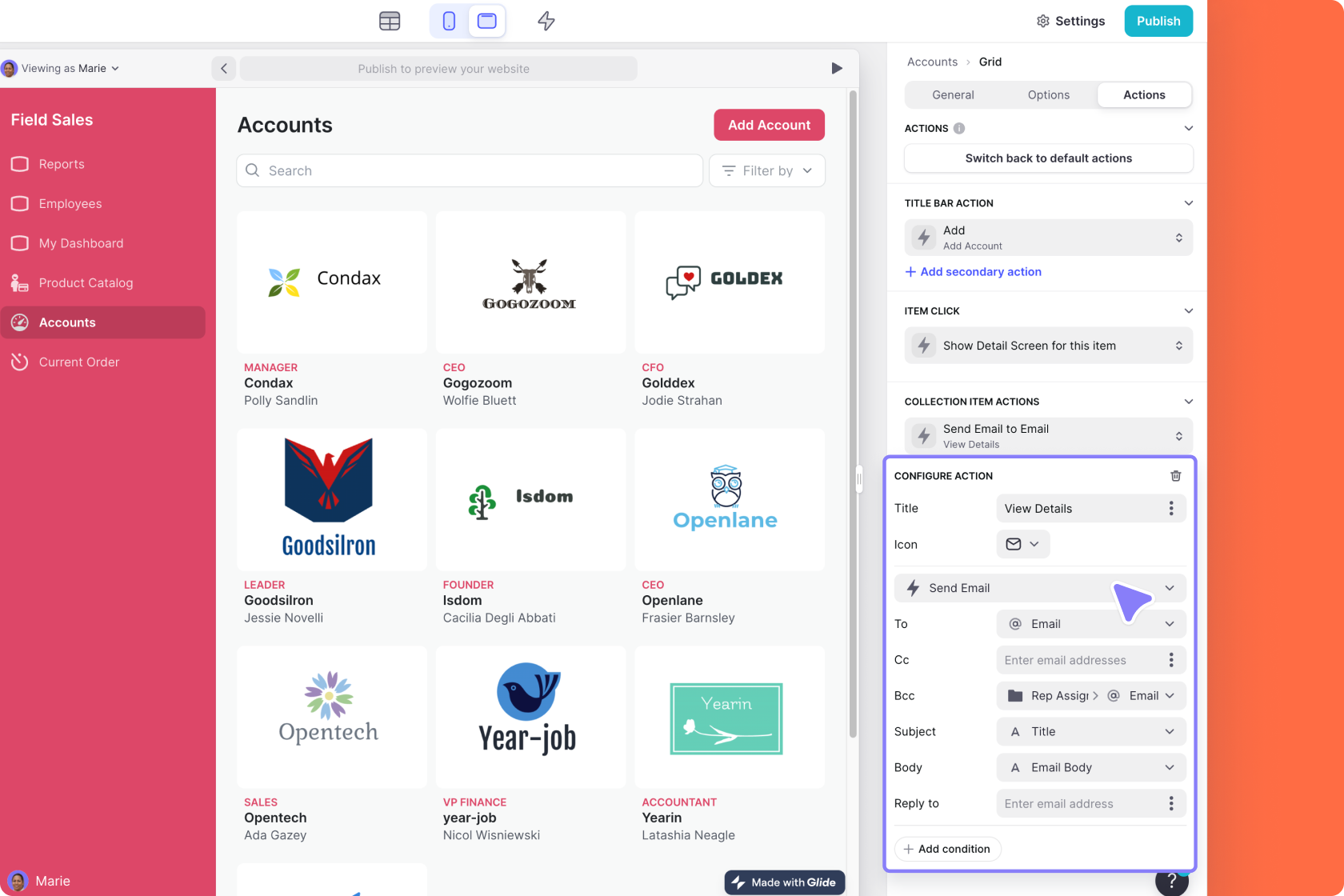Open Current Order from the sidebar
1344x896 pixels.
pyautogui.click(x=78, y=362)
